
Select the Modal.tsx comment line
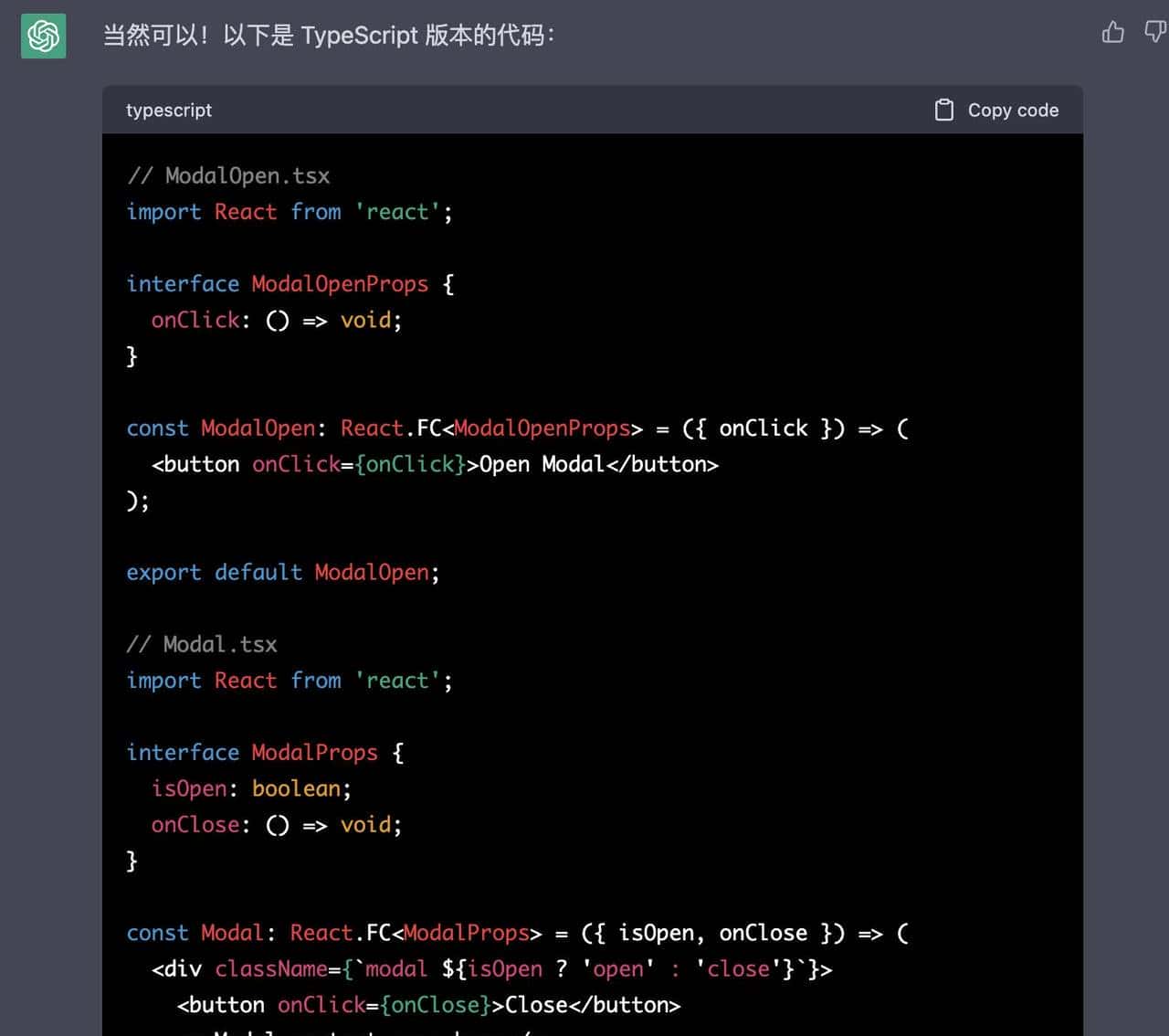coord(202,644)
